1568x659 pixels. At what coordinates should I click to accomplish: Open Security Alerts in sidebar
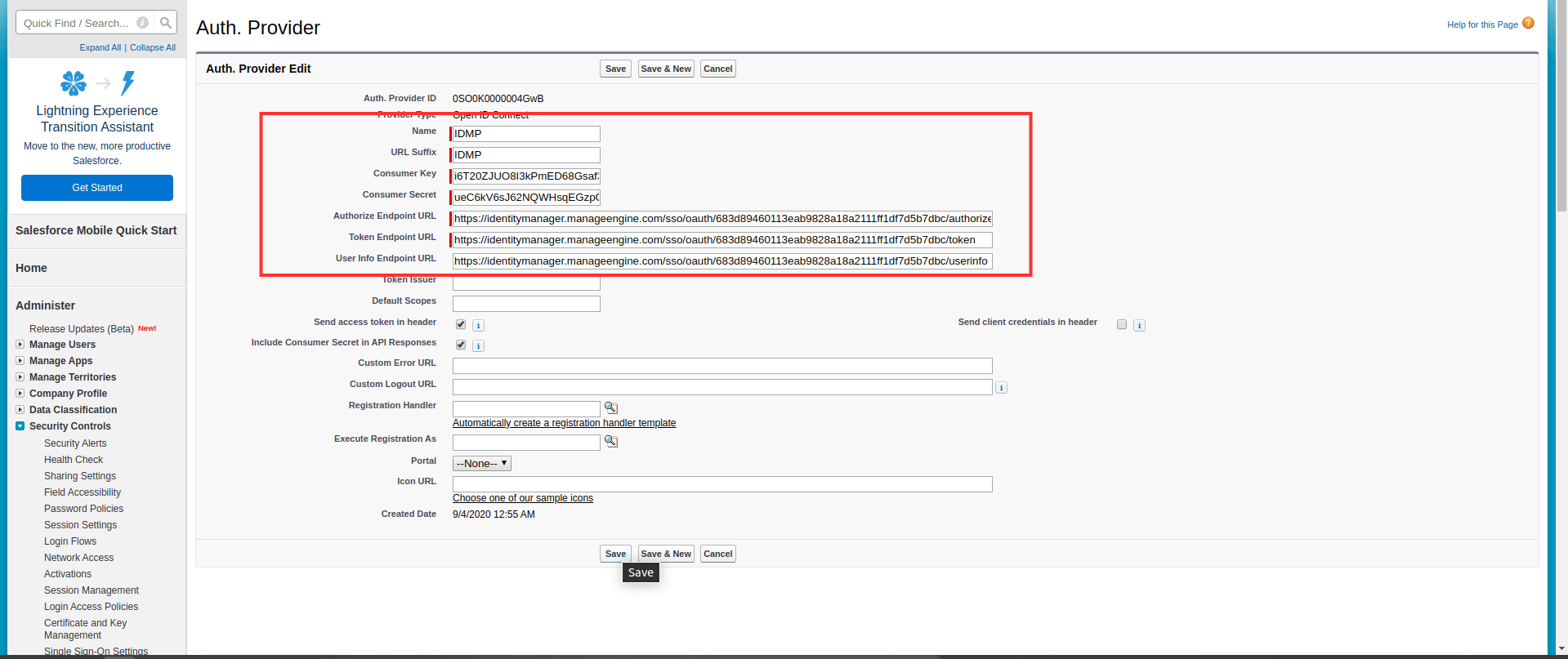point(75,443)
